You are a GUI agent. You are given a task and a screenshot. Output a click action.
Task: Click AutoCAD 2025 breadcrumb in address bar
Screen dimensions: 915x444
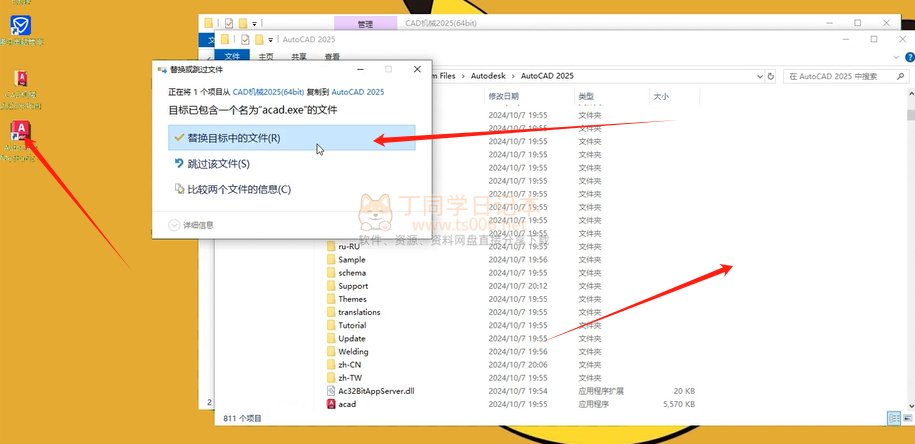click(x=547, y=76)
